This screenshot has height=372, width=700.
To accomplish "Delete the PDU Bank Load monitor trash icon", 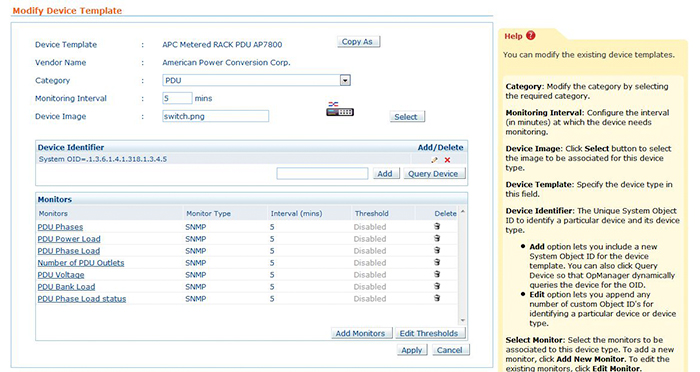I will pyautogui.click(x=437, y=286).
